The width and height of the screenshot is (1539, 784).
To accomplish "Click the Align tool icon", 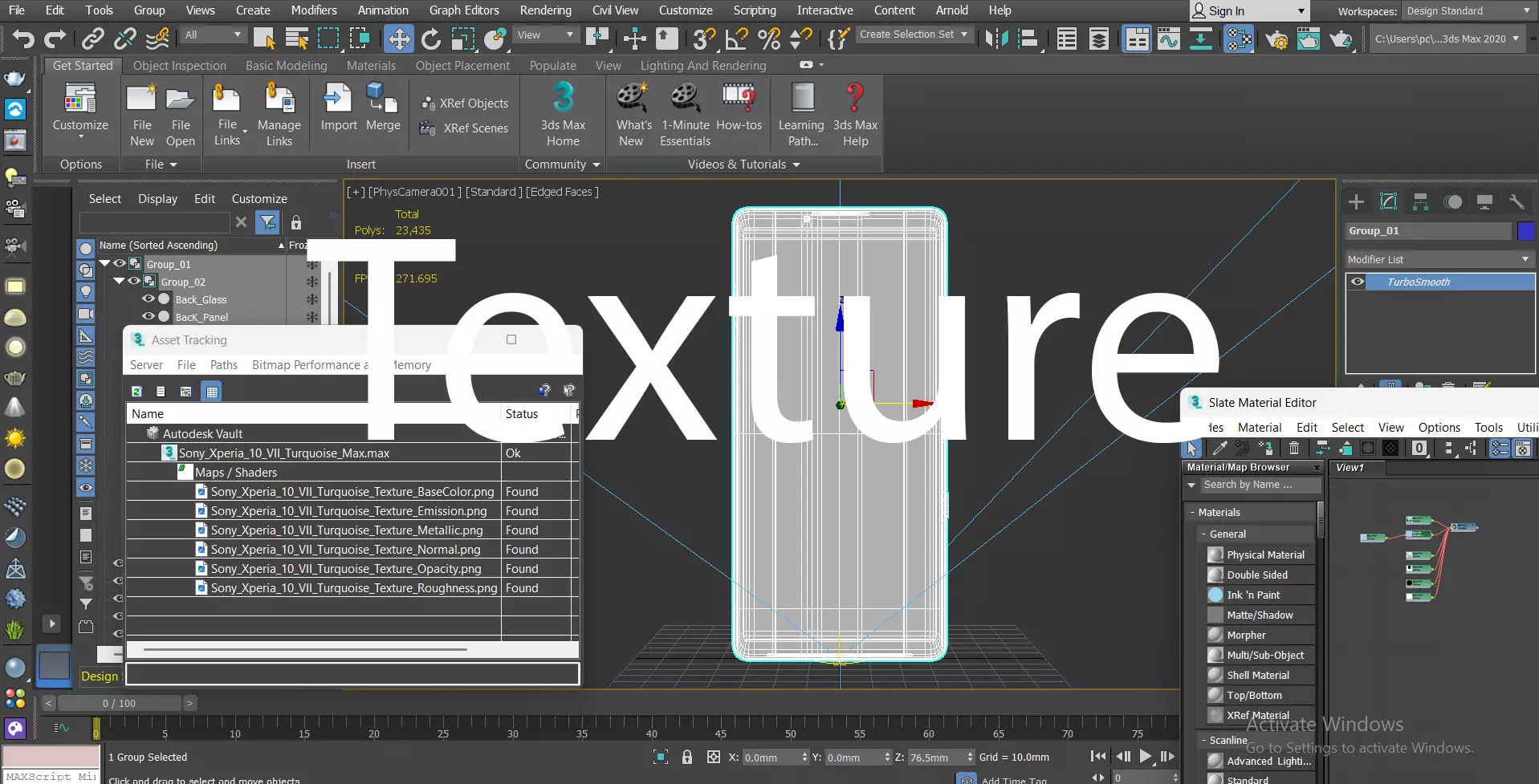I will [x=1028, y=39].
